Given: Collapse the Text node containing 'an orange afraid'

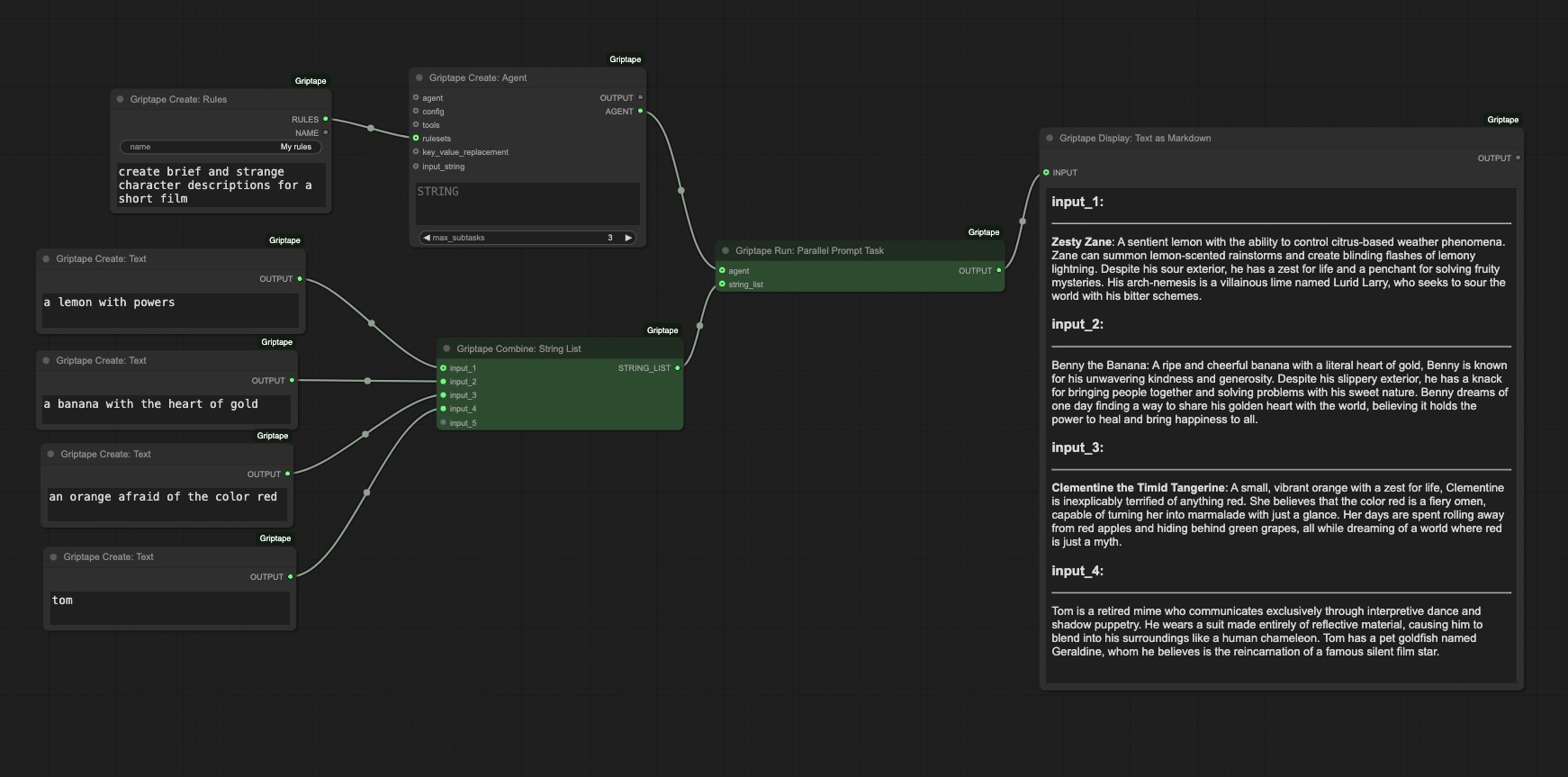Looking at the screenshot, I should click(50, 454).
